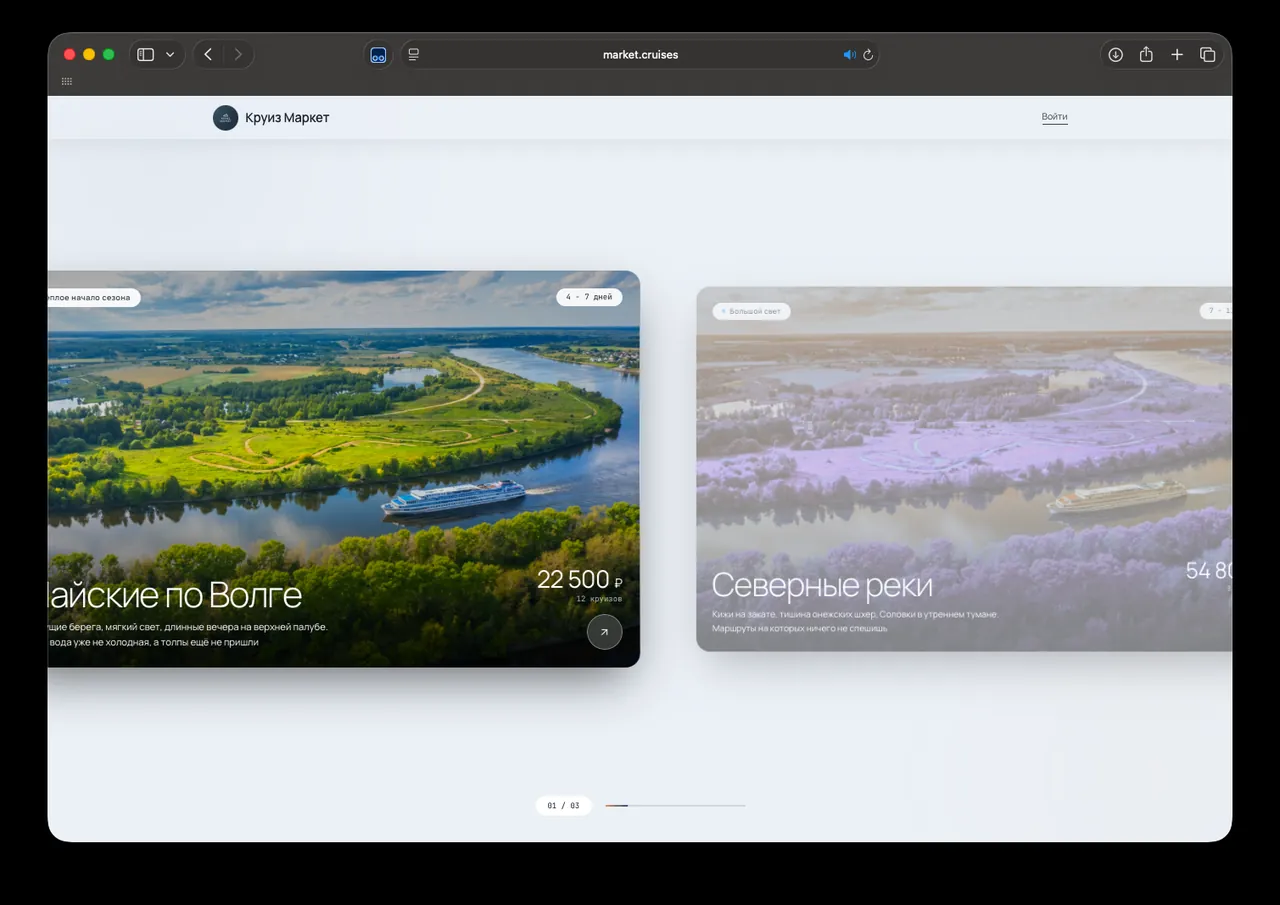The height and width of the screenshot is (905, 1280).
Task: Click the 4 - 7 дней badge
Action: click(589, 297)
